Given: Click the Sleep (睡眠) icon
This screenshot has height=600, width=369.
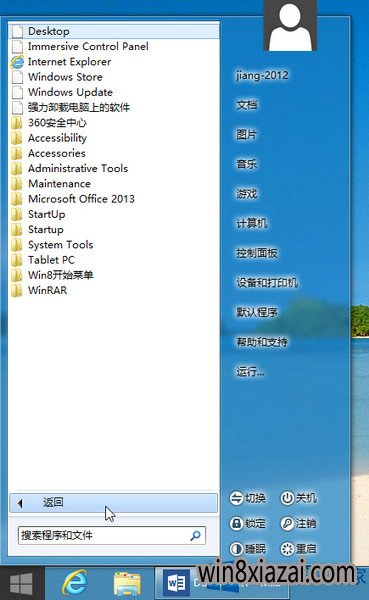Looking at the screenshot, I should point(236,549).
